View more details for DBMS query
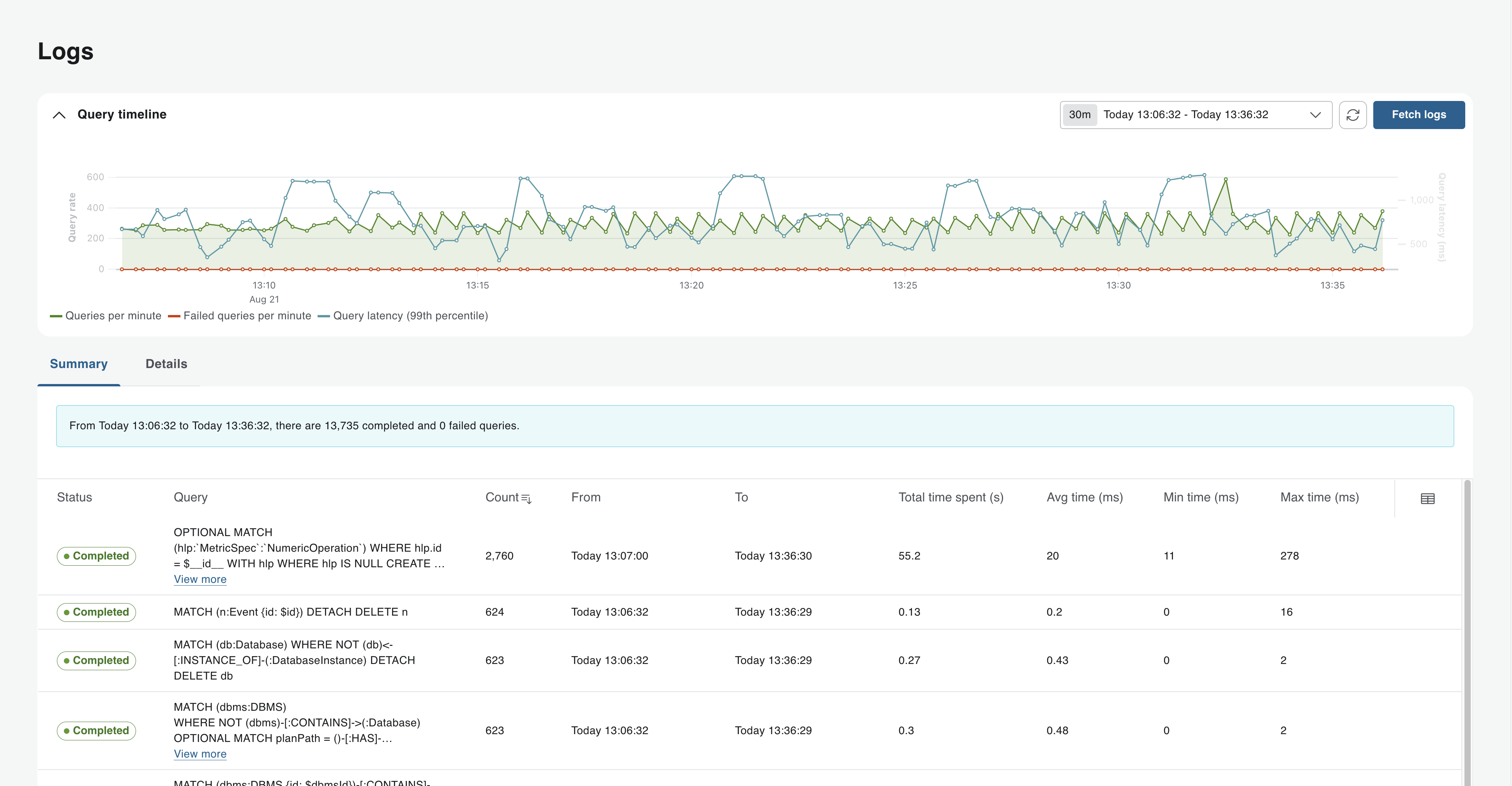 click(x=200, y=753)
